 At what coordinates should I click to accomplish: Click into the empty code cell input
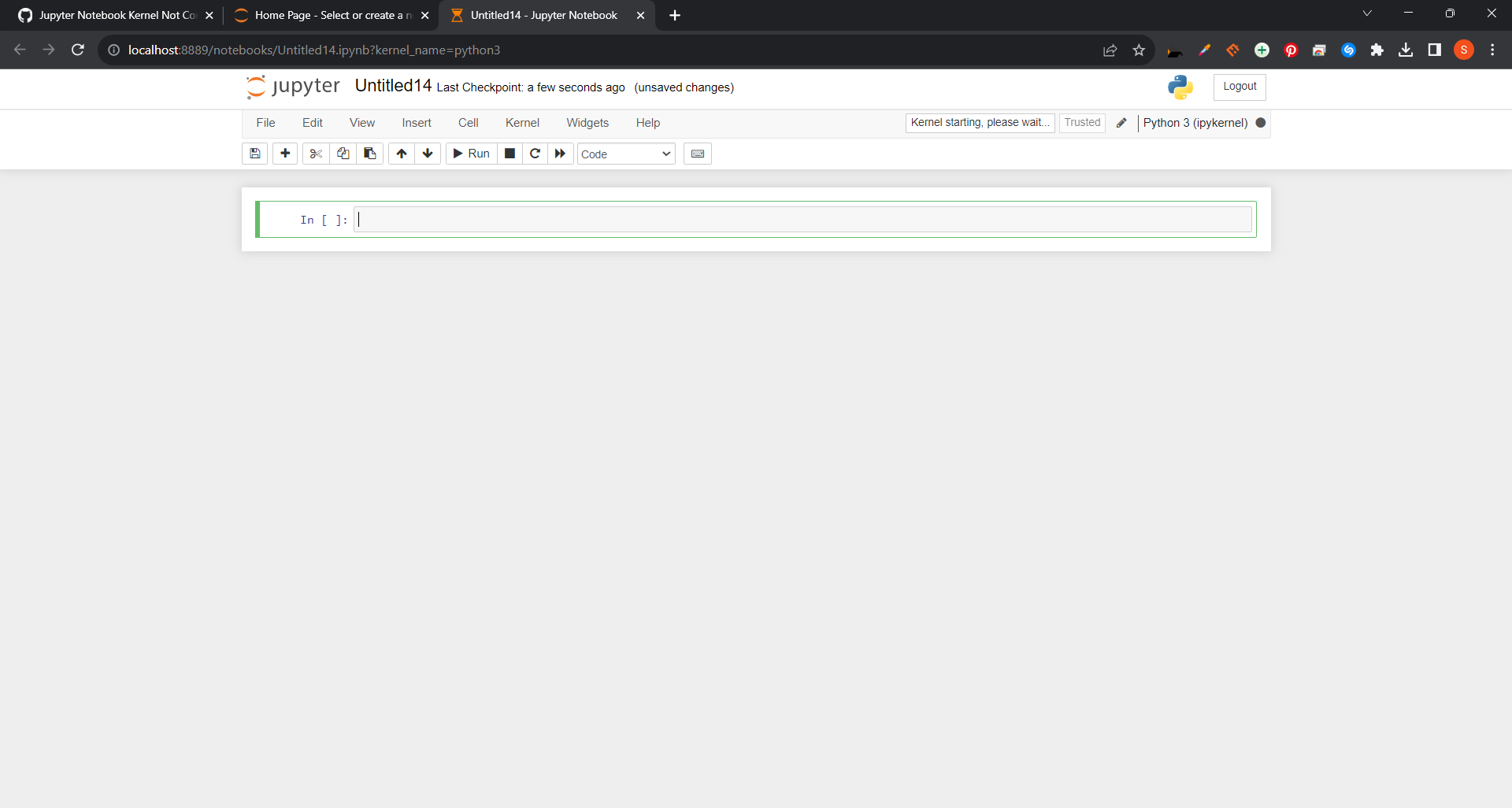coord(802,220)
